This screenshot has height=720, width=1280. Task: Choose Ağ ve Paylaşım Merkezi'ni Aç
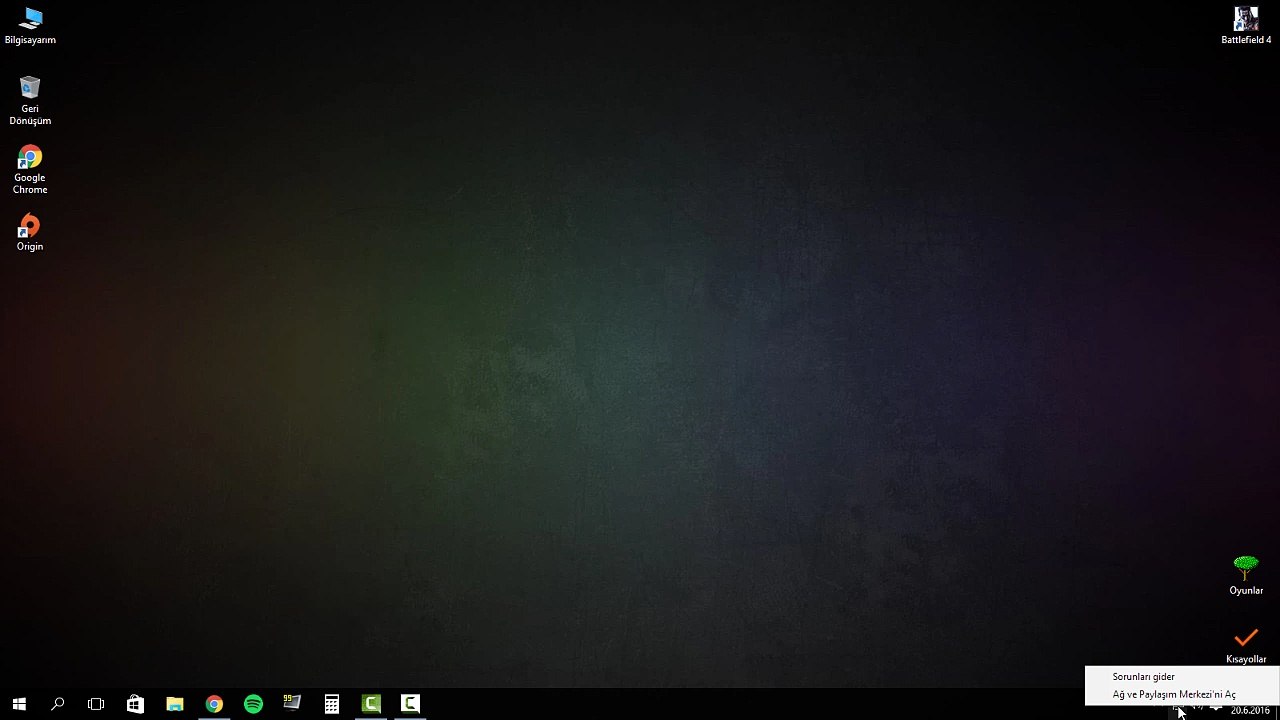[1182, 695]
